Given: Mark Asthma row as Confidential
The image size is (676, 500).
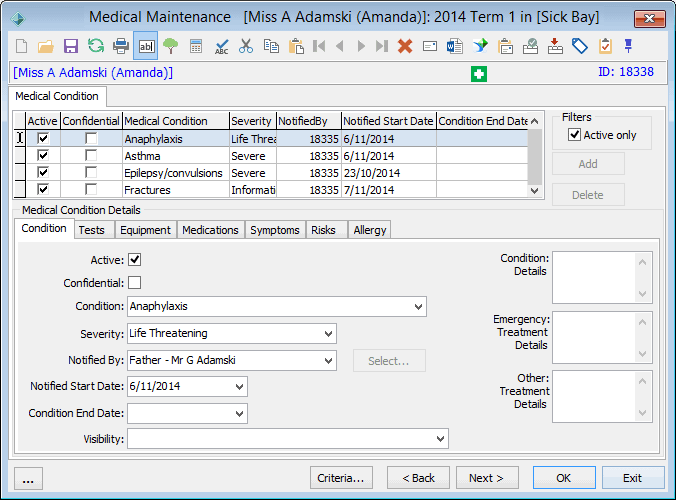Looking at the screenshot, I should [91, 155].
